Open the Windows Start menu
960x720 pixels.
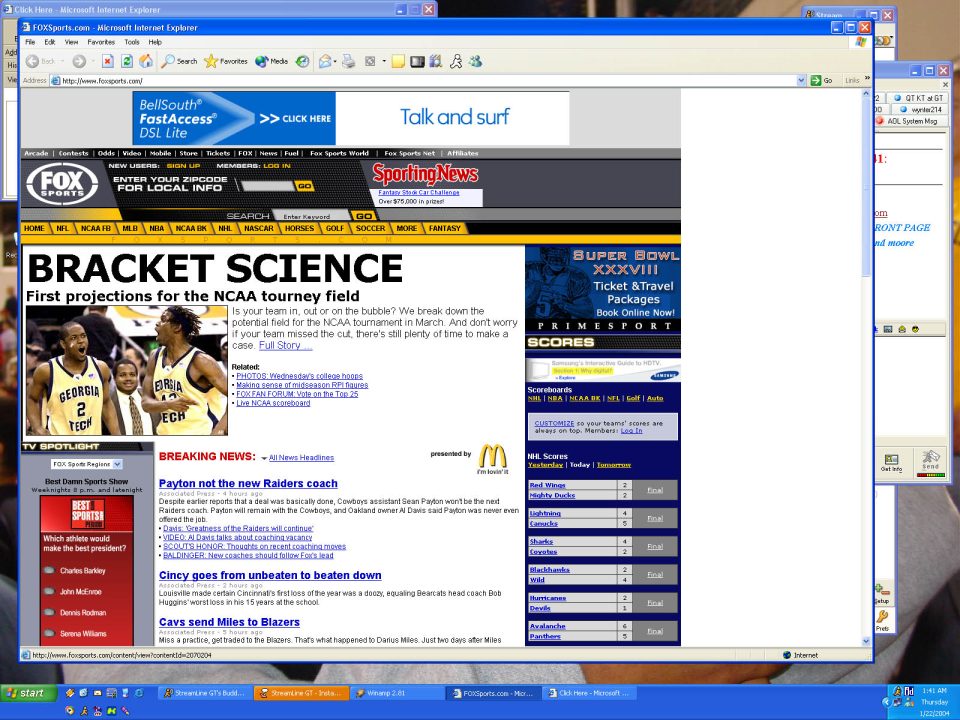click(28, 693)
